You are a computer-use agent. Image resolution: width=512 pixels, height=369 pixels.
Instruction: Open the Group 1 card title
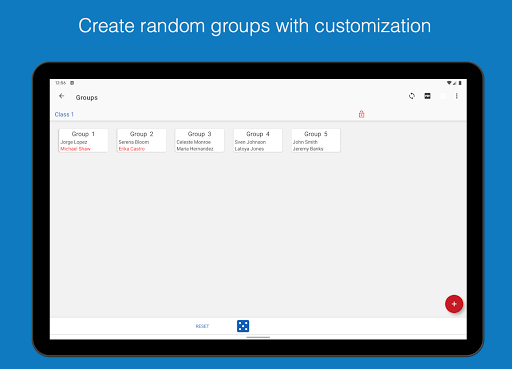83,134
